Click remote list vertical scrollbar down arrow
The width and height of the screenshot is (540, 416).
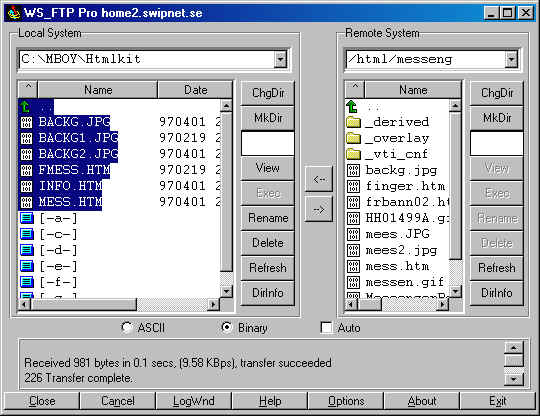(455, 292)
